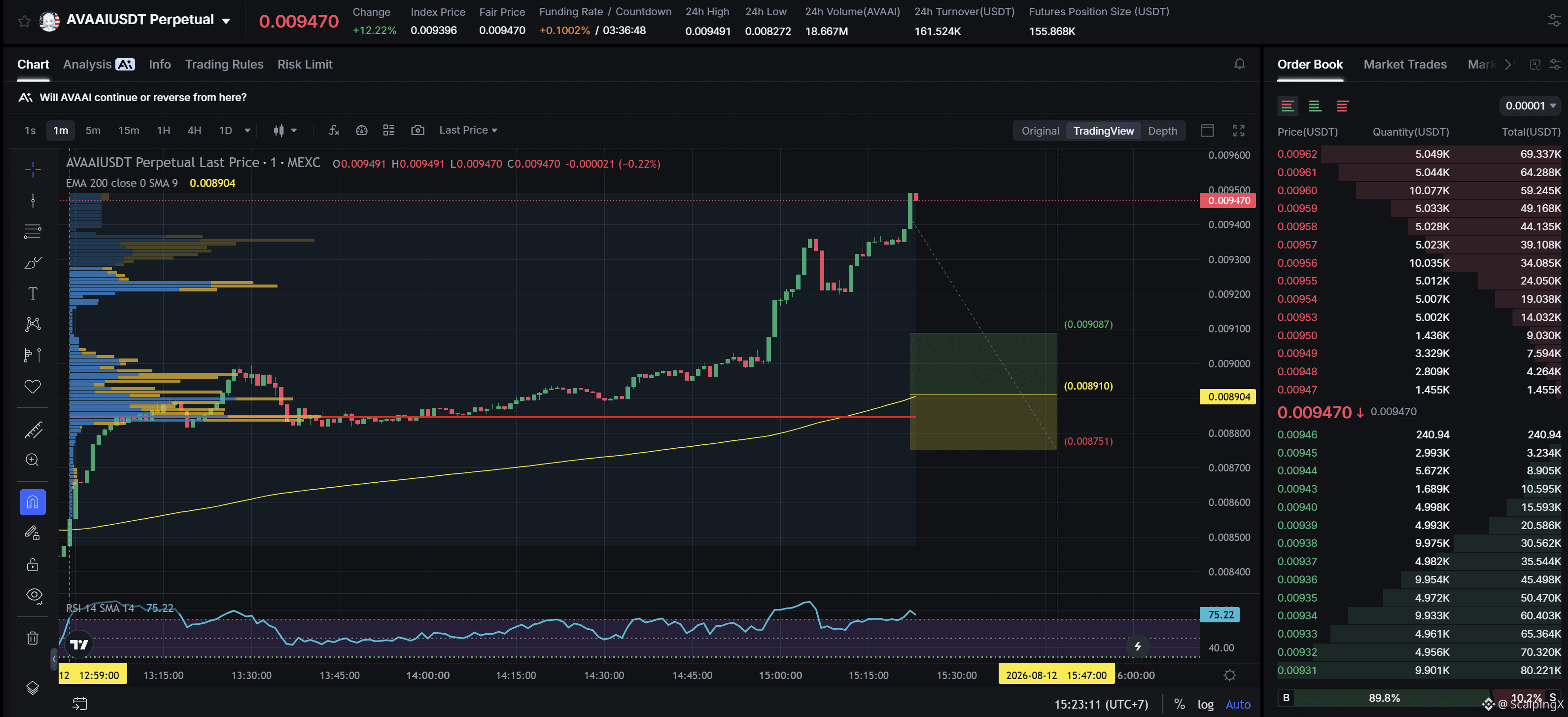This screenshot has width=1568, height=717.
Task: Open the long position forecast tool
Action: 33,355
